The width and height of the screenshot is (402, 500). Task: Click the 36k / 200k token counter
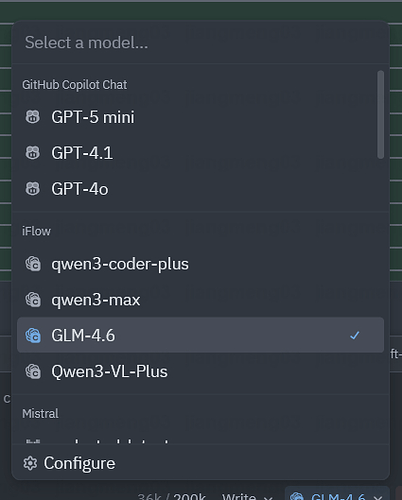click(172, 497)
